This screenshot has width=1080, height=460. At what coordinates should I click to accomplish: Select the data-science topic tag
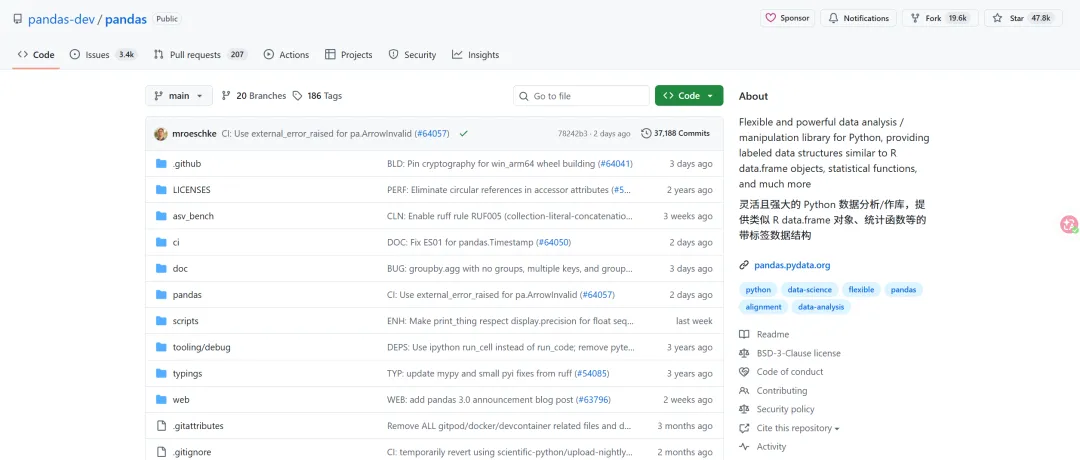[x=811, y=290]
